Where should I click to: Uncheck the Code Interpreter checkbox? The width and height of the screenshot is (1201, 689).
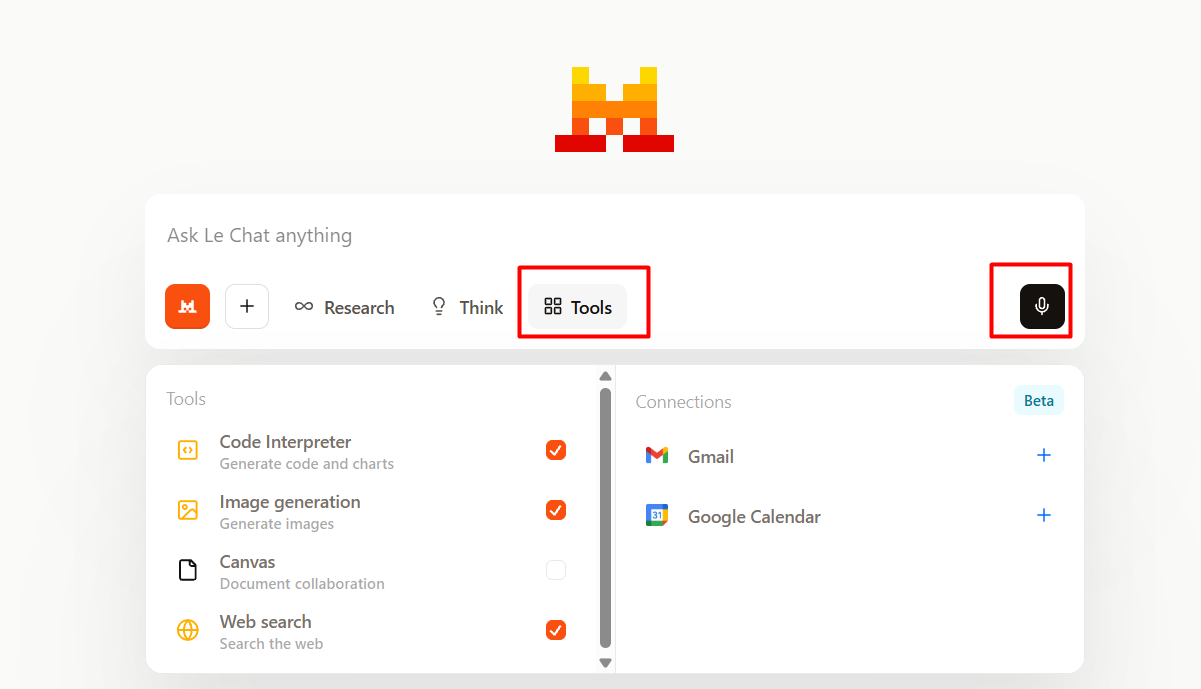tap(556, 450)
